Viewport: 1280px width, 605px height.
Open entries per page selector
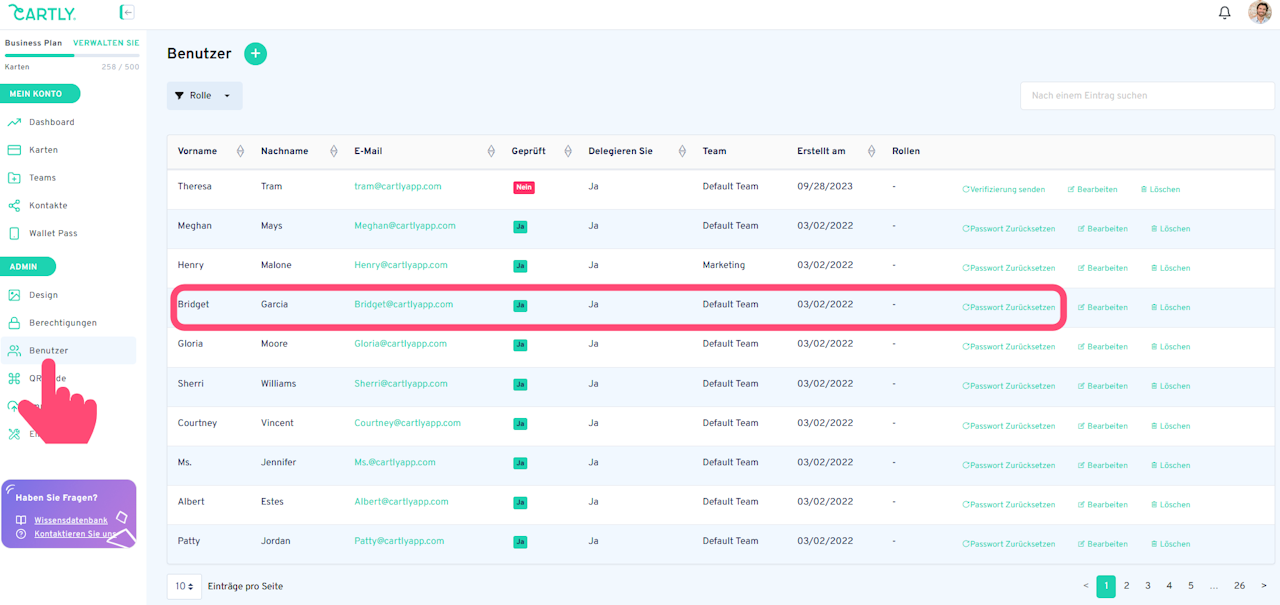184,586
